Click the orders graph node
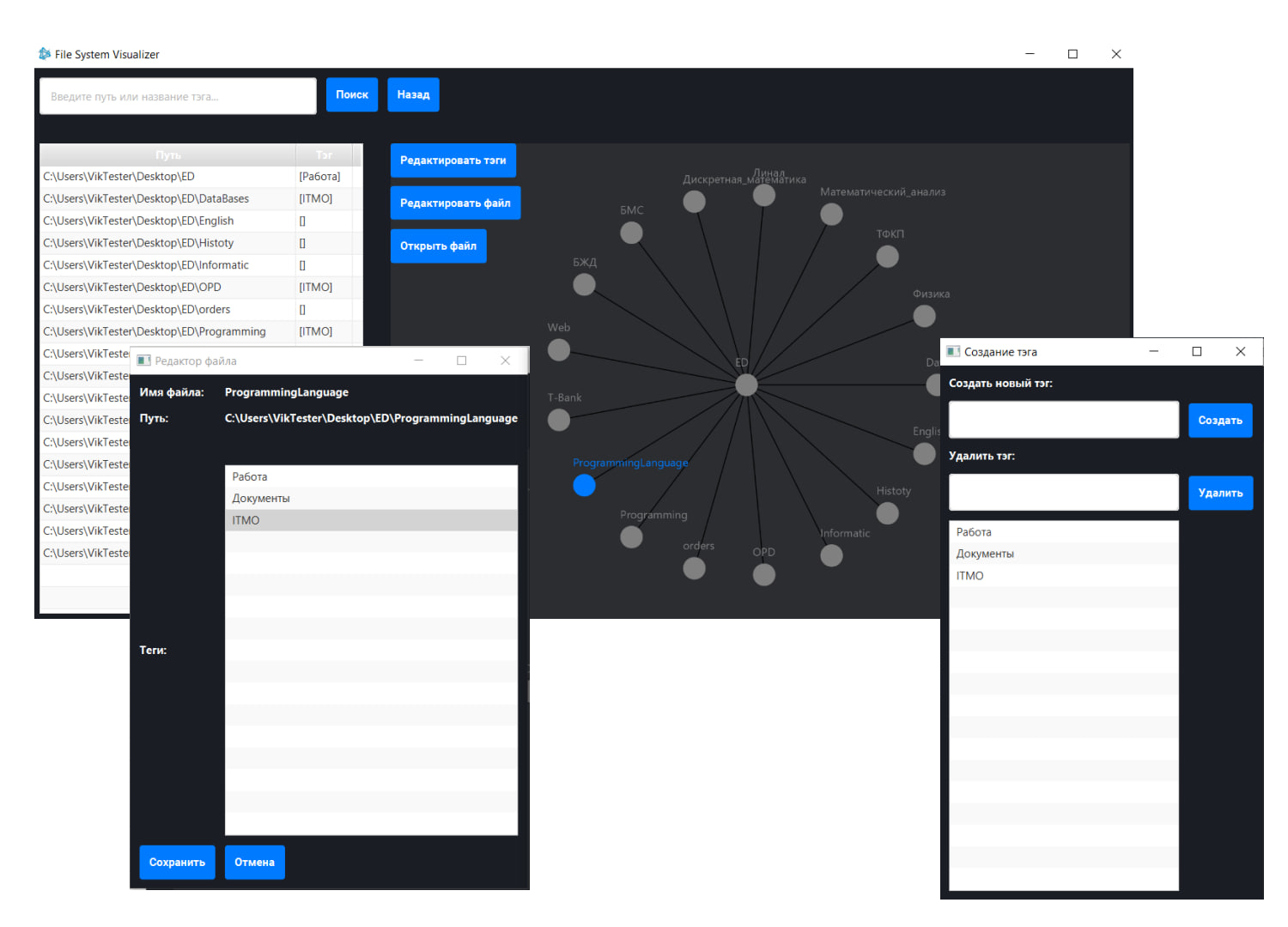Viewport: 1288px width, 927px height. [694, 567]
